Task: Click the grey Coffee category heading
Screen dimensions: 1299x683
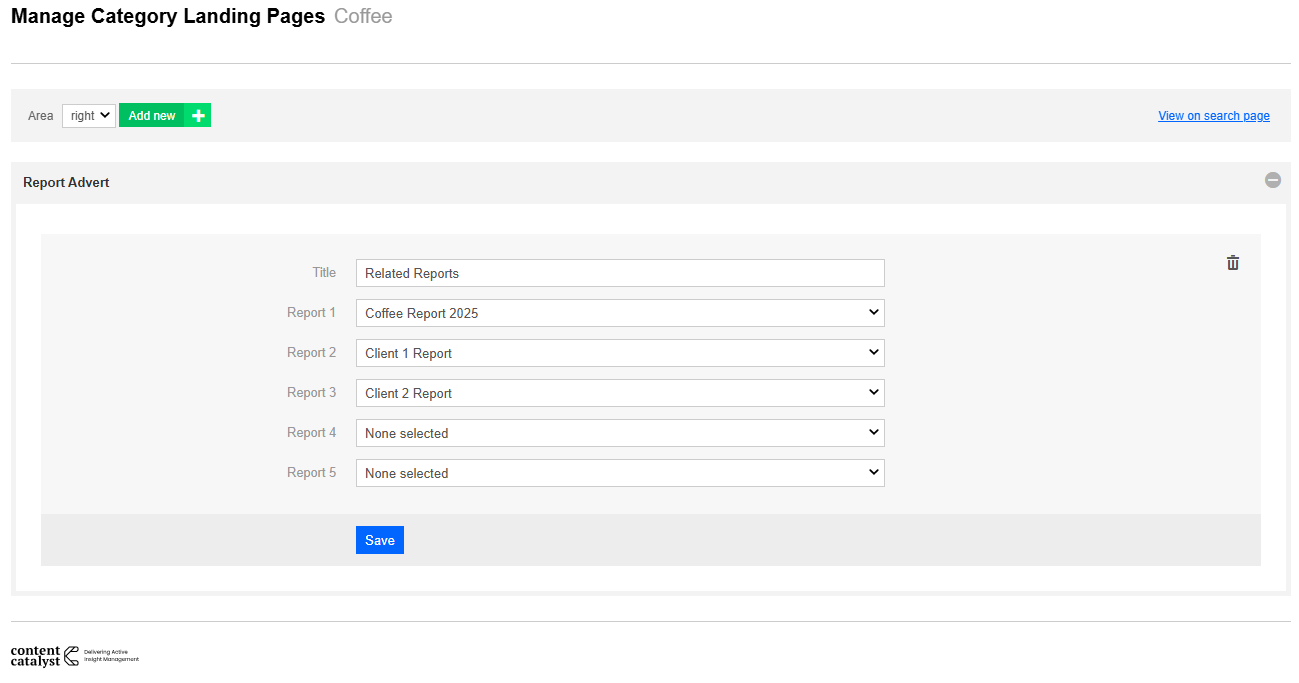Action: (x=363, y=16)
